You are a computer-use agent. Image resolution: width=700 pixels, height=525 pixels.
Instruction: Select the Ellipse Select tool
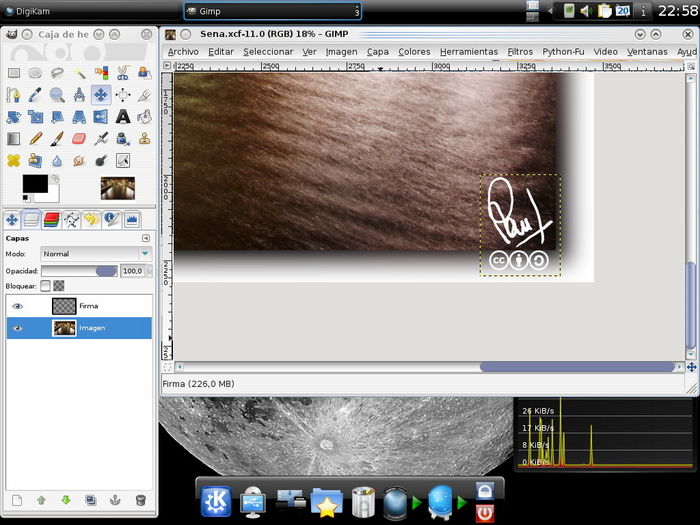[x=35, y=73]
